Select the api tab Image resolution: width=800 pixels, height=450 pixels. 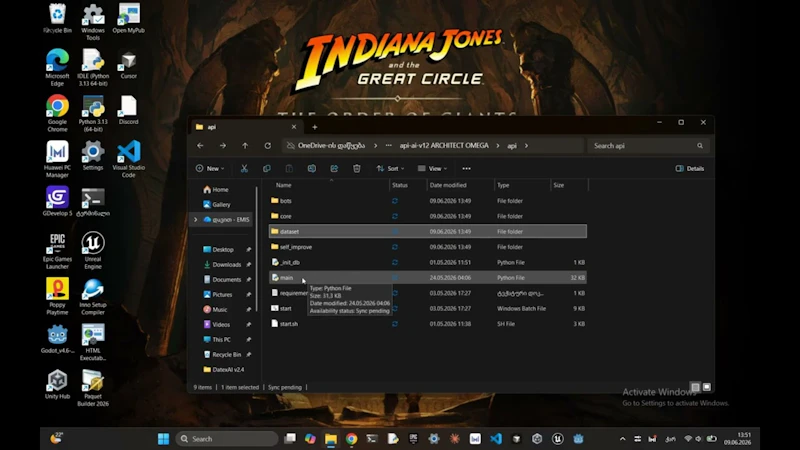247,127
